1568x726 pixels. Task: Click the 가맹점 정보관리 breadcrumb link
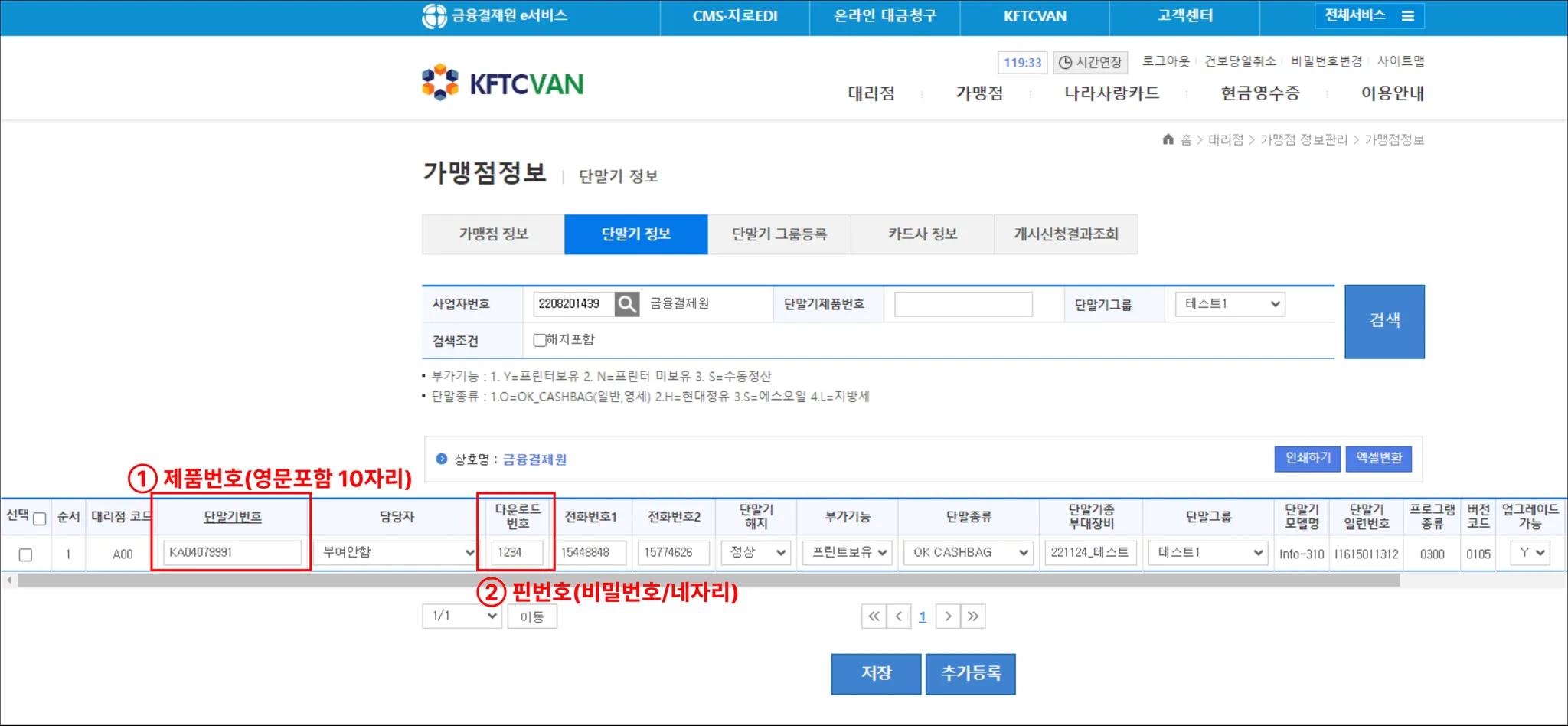(1304, 139)
